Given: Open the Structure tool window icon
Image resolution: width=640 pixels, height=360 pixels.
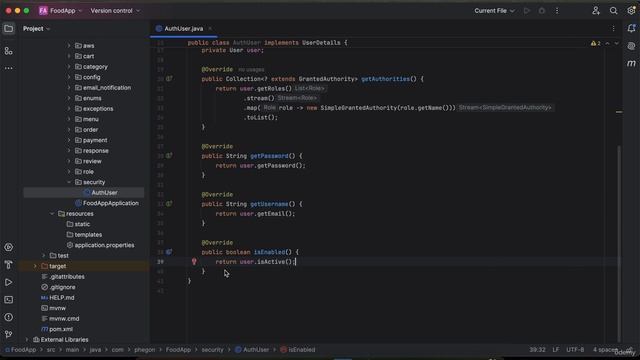Looking at the screenshot, I should pyautogui.click(x=9, y=51).
